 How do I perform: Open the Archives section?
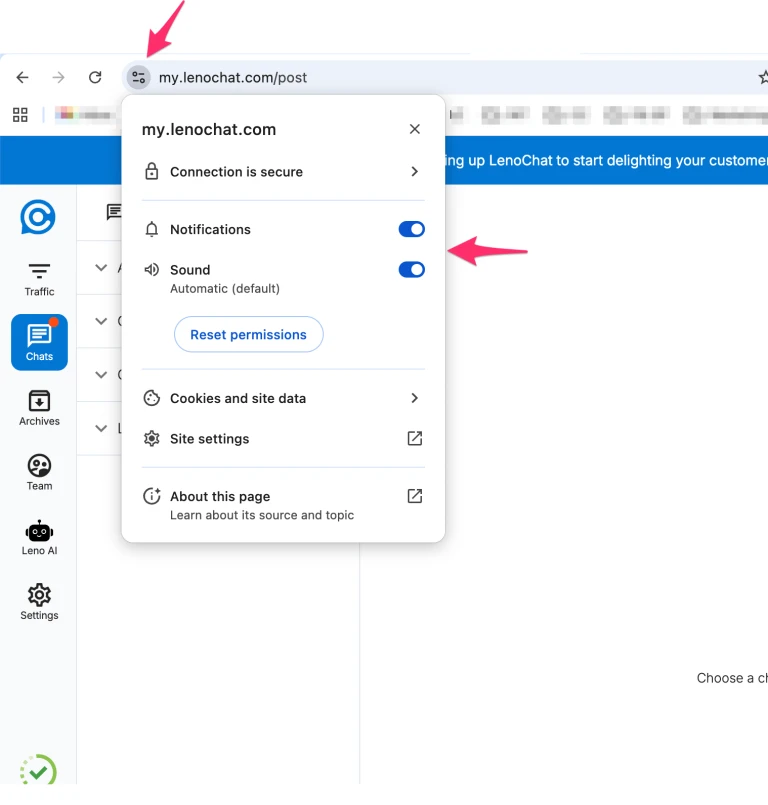point(39,408)
